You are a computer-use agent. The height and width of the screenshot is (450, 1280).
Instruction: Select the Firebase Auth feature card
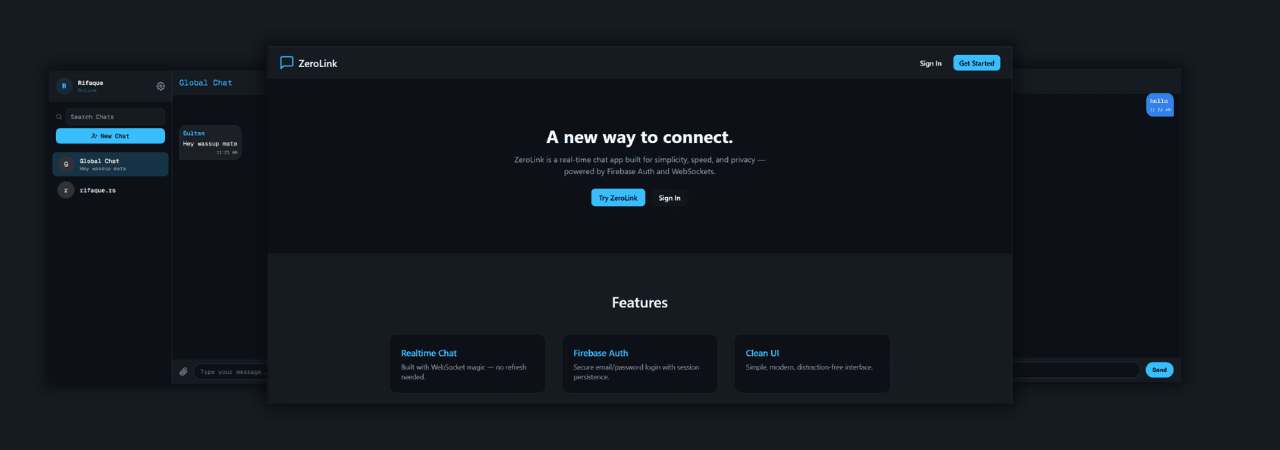click(x=639, y=364)
